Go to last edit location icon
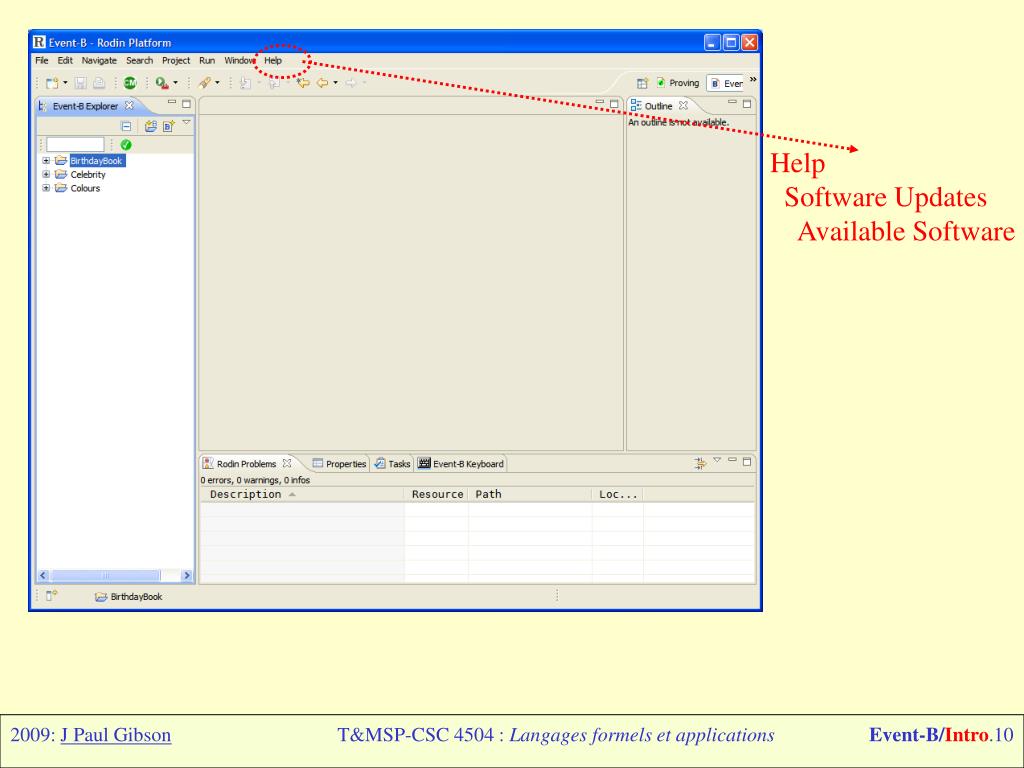Image resolution: width=1024 pixels, height=768 pixels. click(303, 83)
